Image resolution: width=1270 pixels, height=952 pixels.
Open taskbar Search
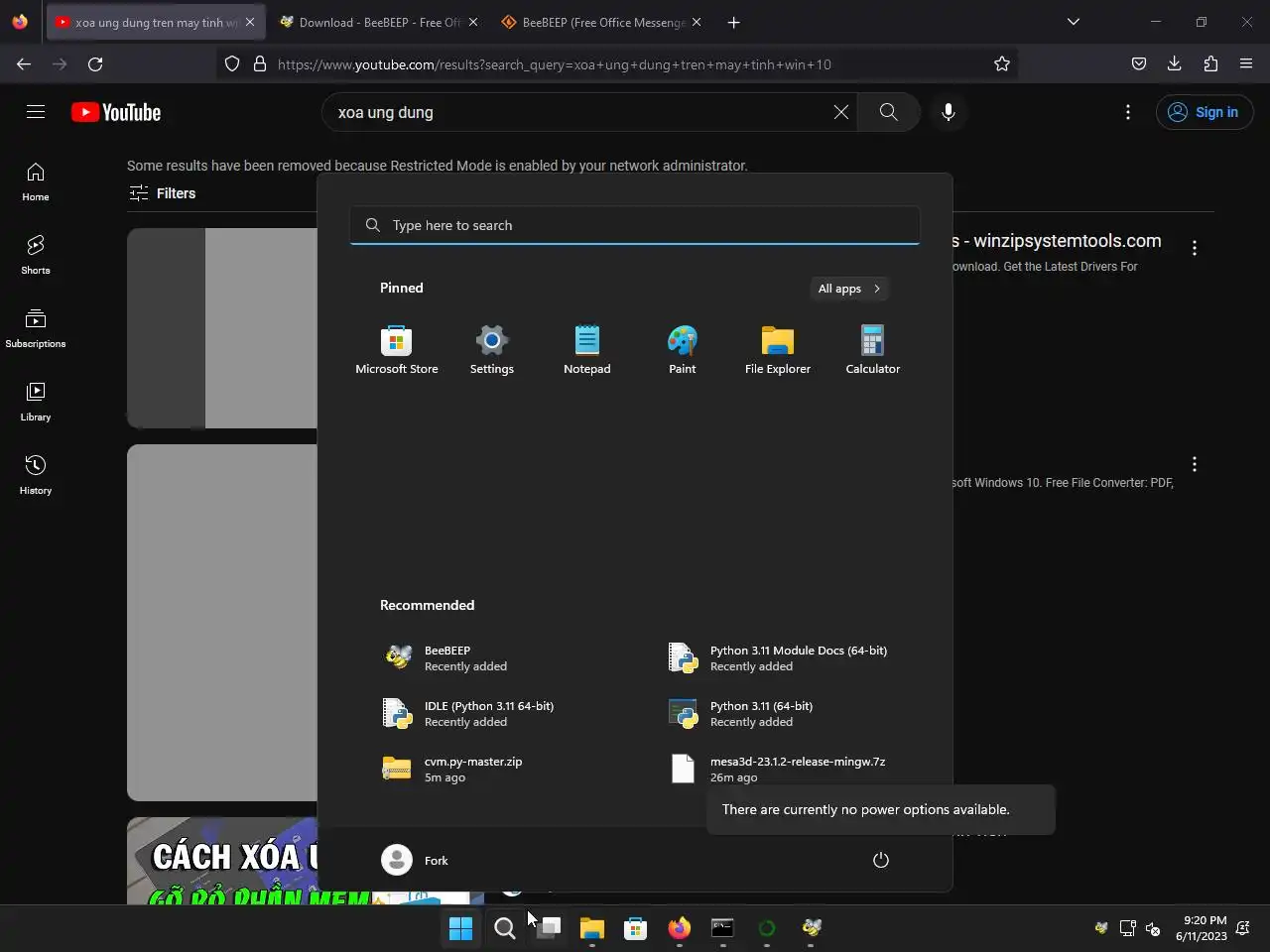point(505,928)
